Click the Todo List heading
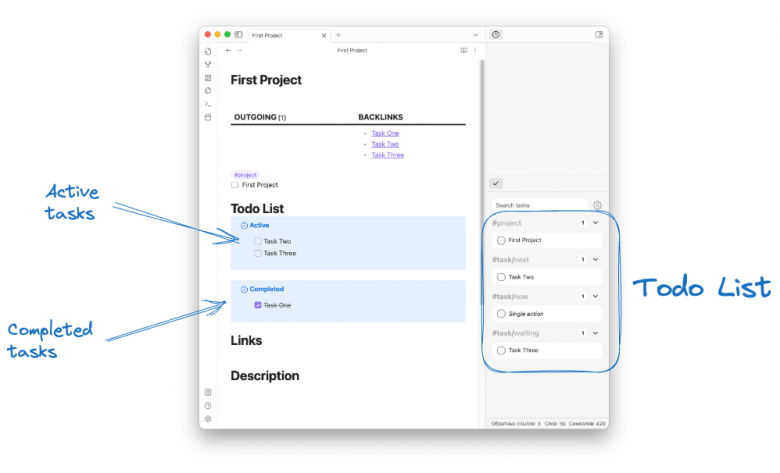The height and width of the screenshot is (473, 780). 257,209
